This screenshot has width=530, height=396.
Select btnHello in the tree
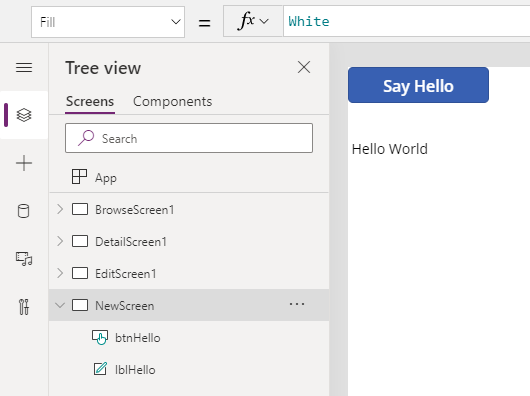click(189, 337)
